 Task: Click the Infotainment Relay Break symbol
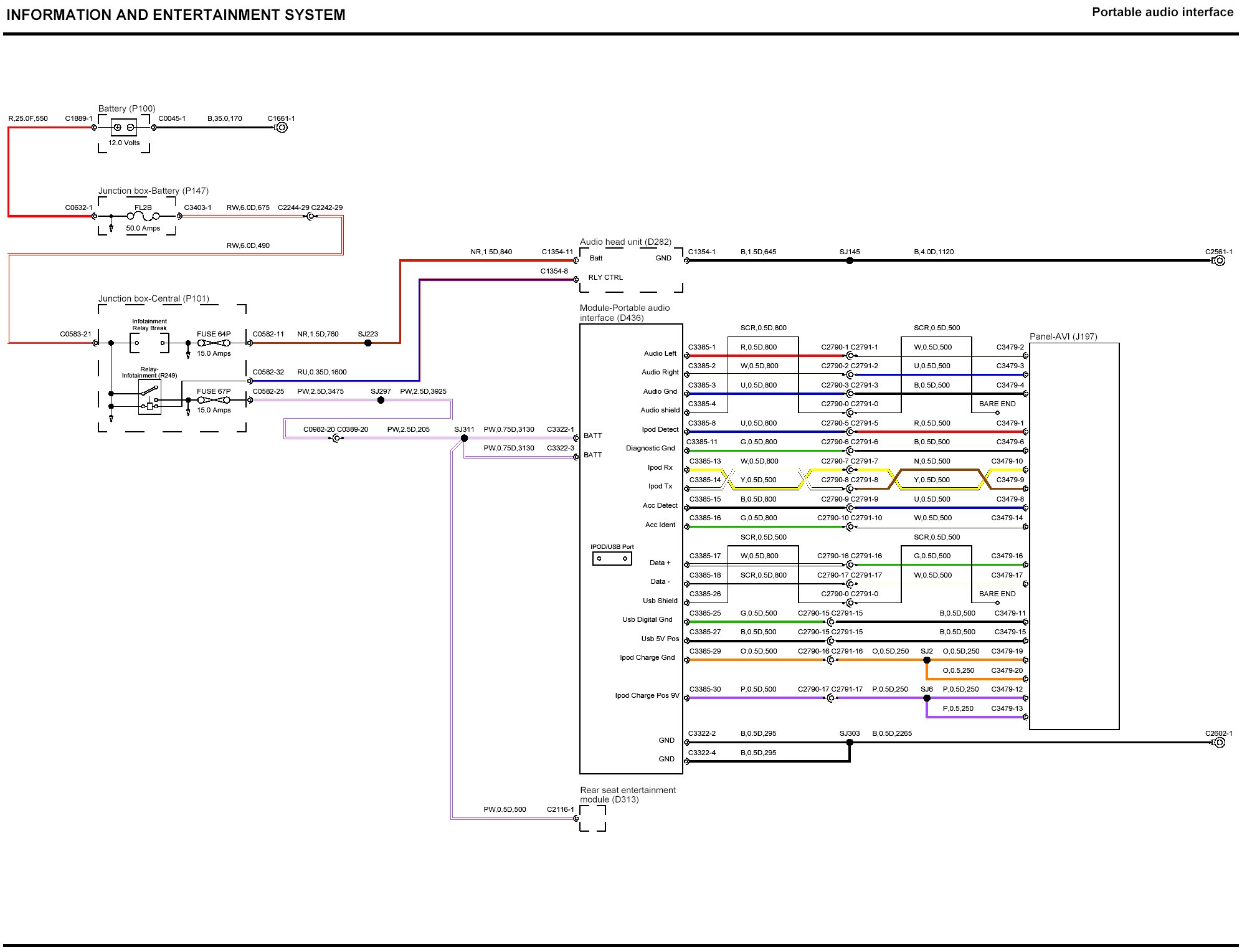coord(149,343)
